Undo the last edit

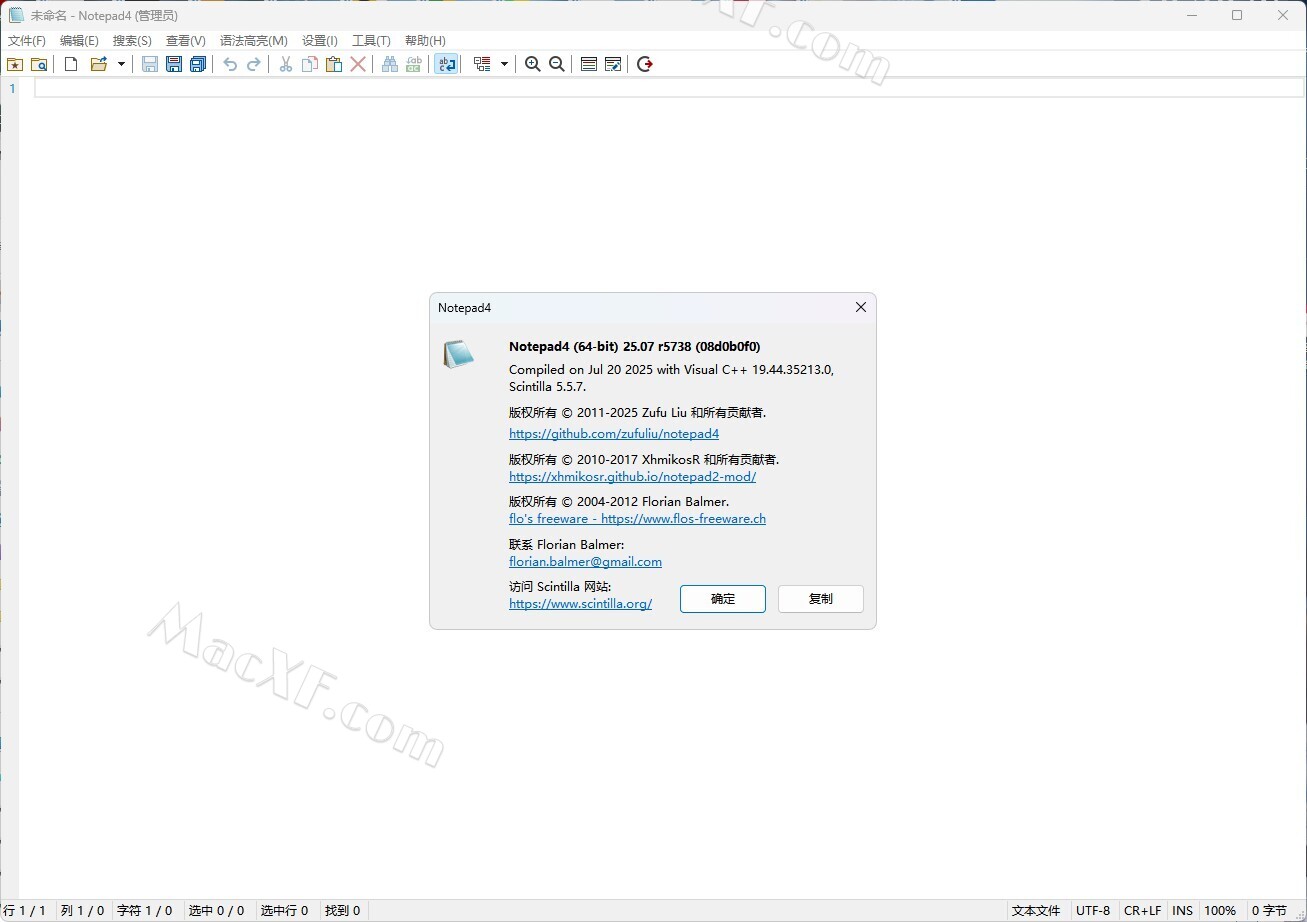click(230, 64)
